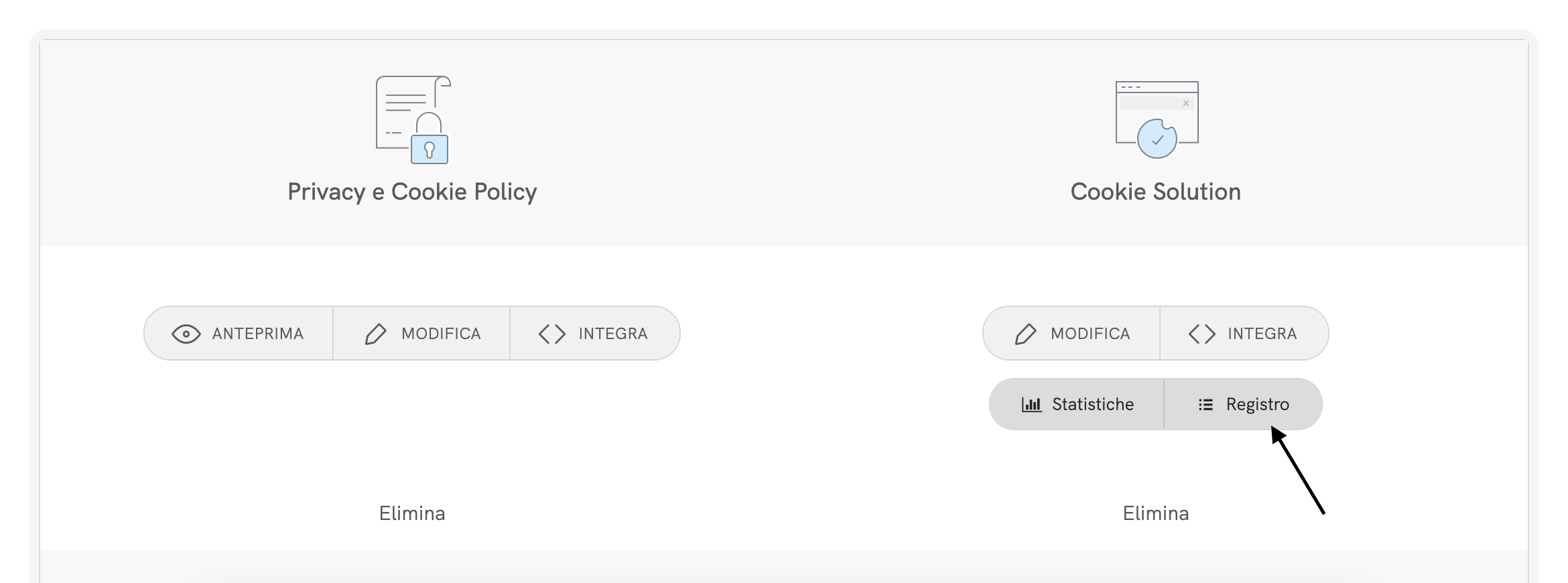Image resolution: width=1568 pixels, height=583 pixels.
Task: Open the Statistiche view
Action: [1077, 405]
